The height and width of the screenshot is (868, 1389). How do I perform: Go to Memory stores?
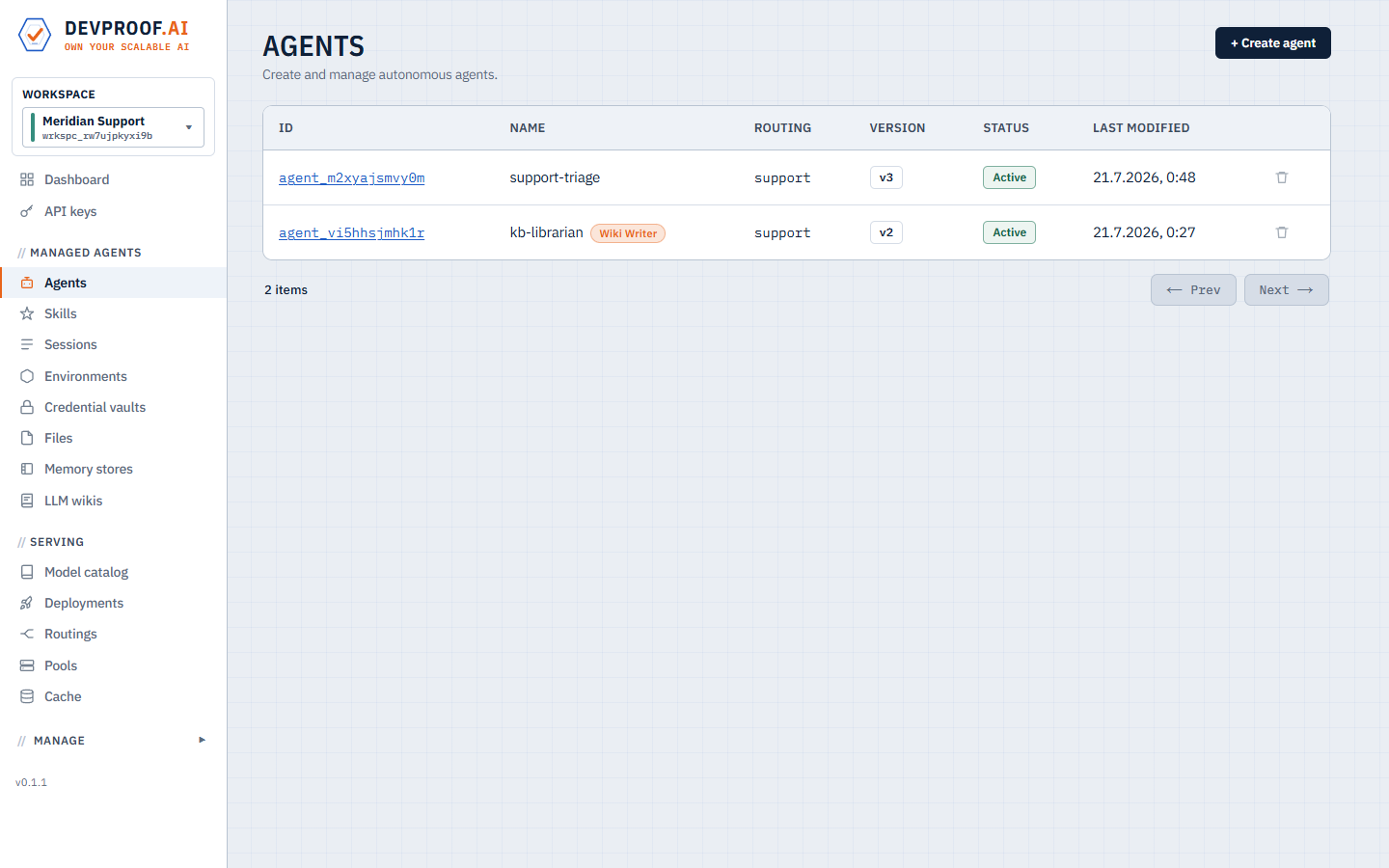point(113,469)
